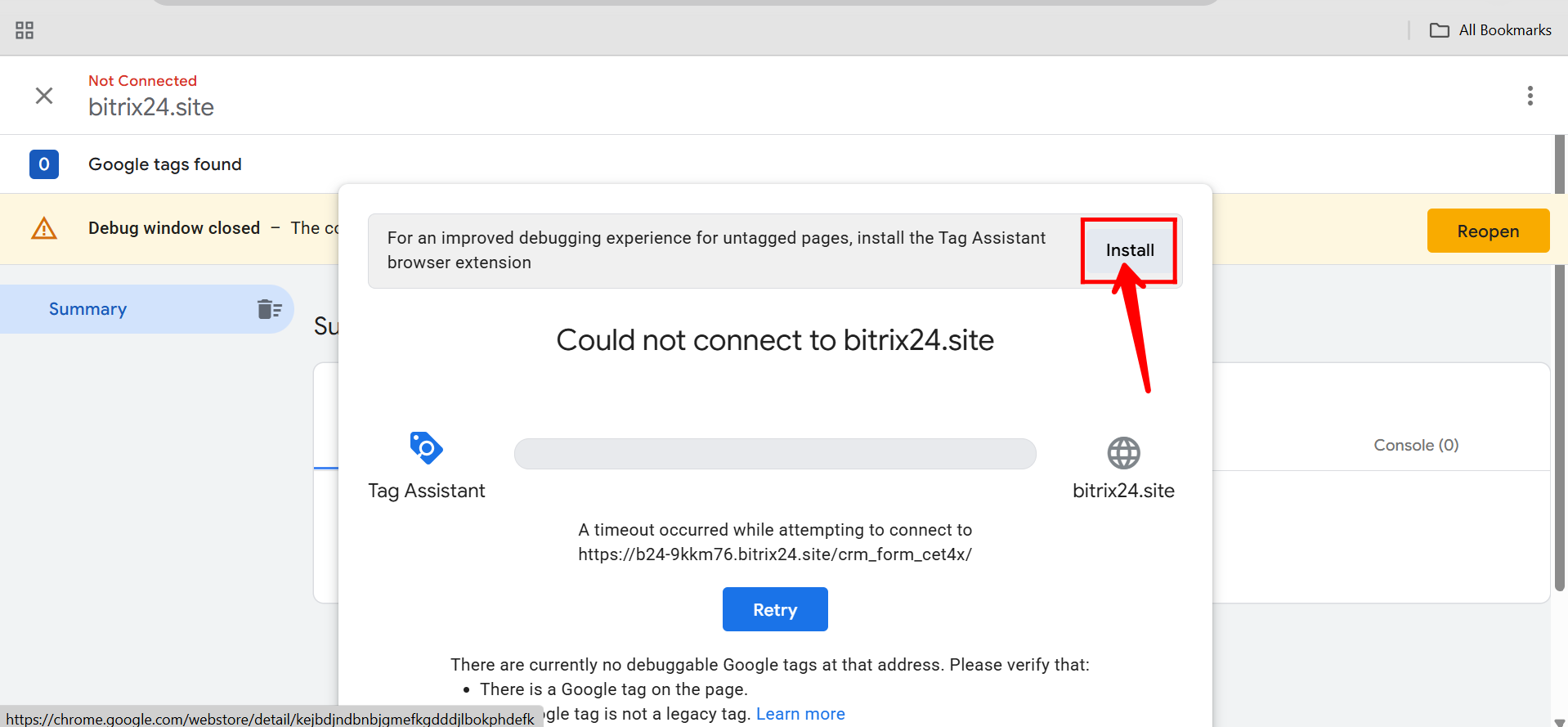Retry the connection to bitrix24.site

pos(775,609)
